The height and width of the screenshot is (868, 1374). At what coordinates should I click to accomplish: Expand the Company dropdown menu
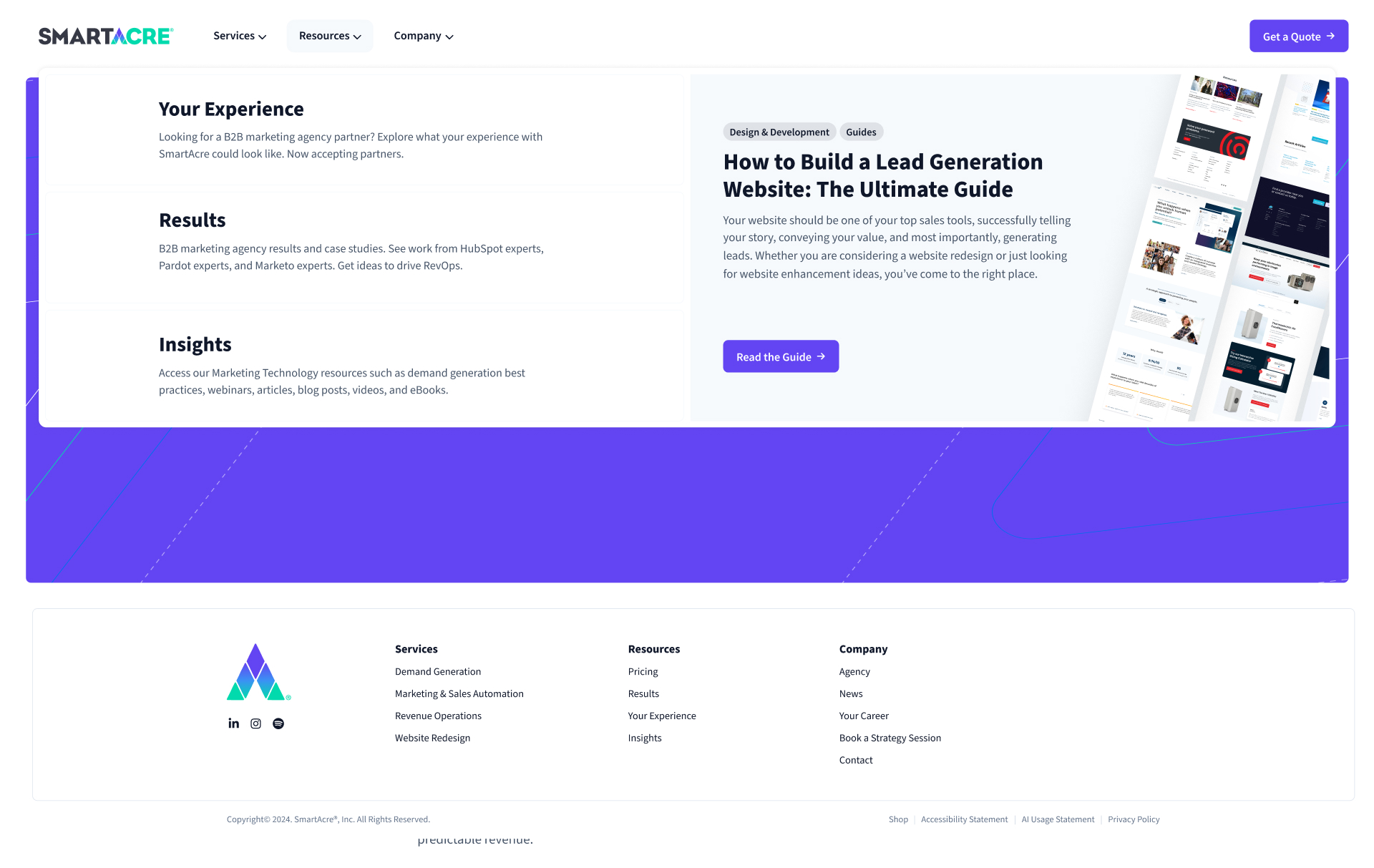(x=422, y=36)
